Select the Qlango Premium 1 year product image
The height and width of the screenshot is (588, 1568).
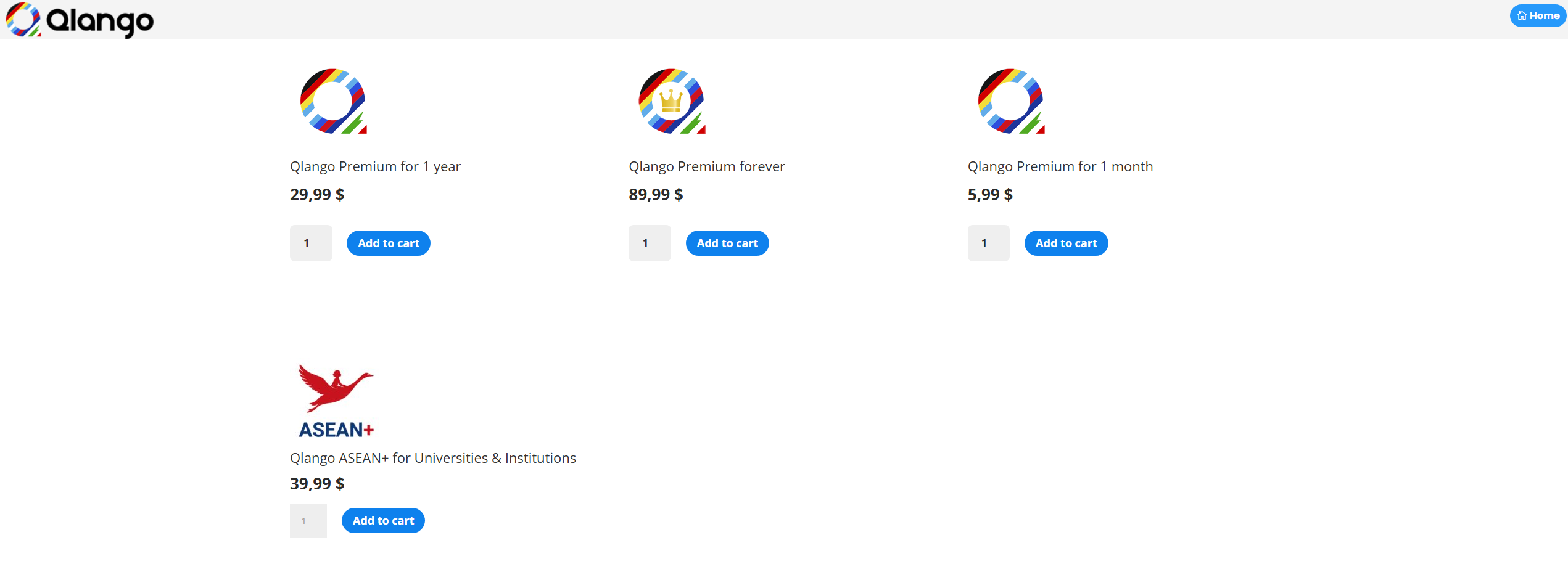tap(334, 101)
